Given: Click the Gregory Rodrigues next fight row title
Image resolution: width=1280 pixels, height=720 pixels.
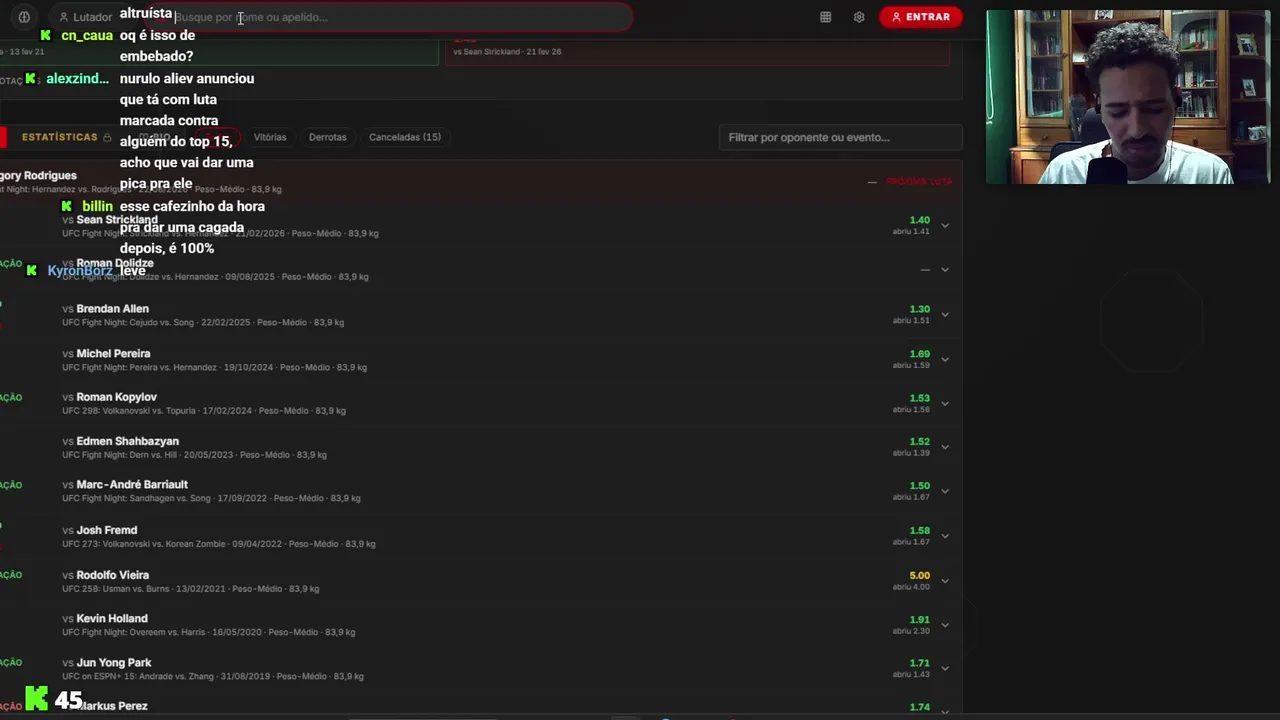Looking at the screenshot, I should 38,176.
